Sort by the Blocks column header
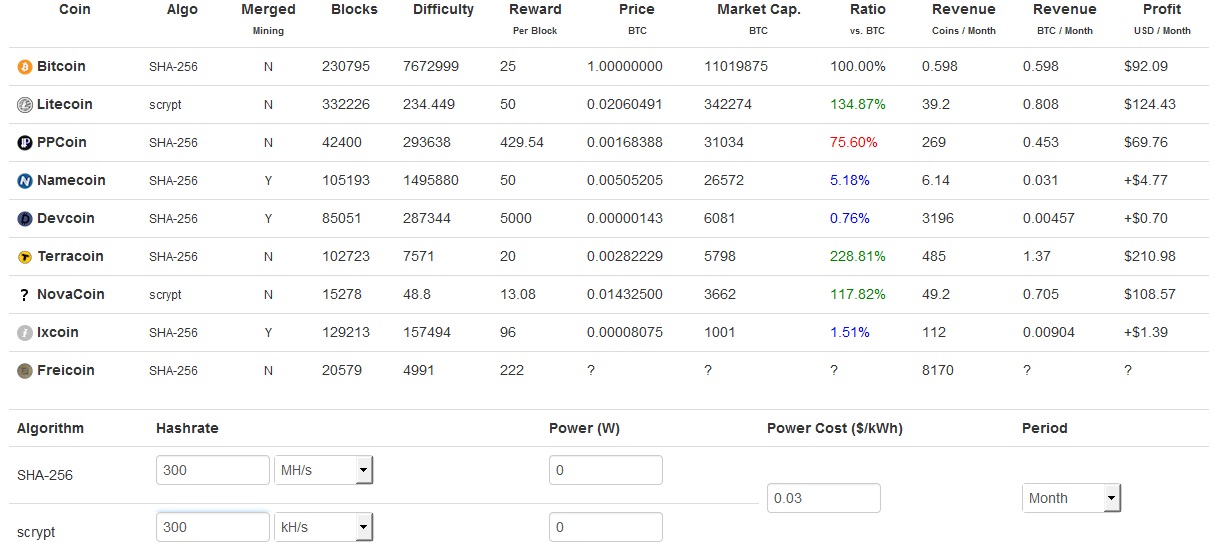 [x=354, y=10]
